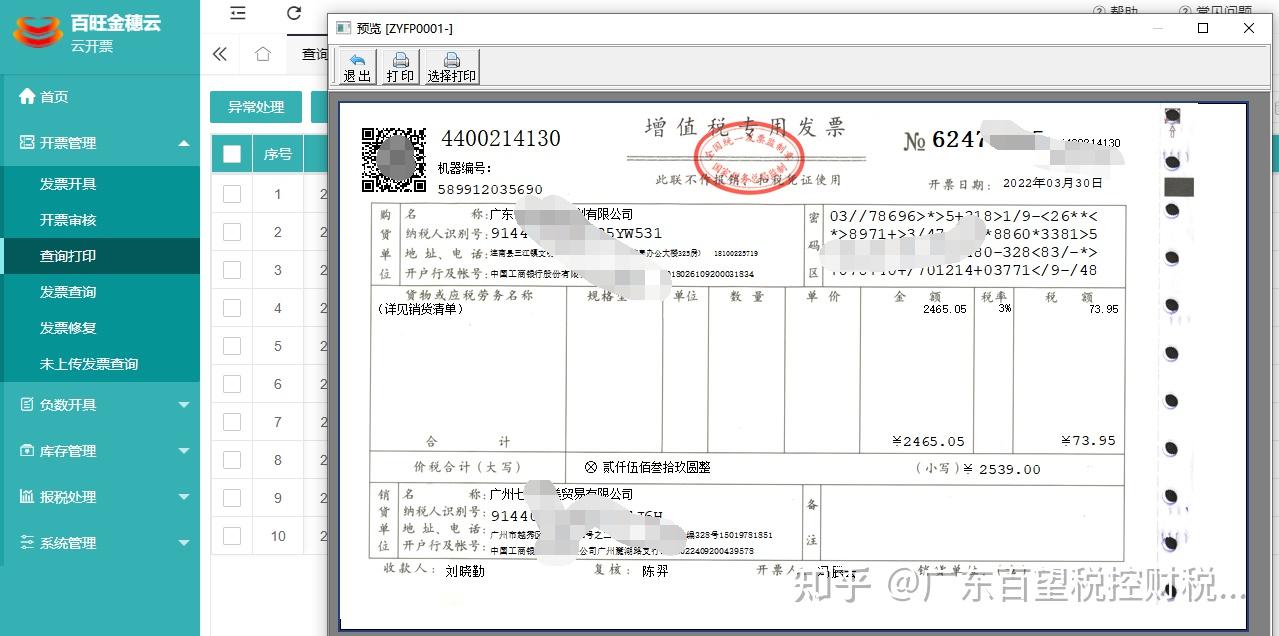The width and height of the screenshot is (1279, 636).
Task: Open 发票查询 in sidebar
Action: coord(100,292)
